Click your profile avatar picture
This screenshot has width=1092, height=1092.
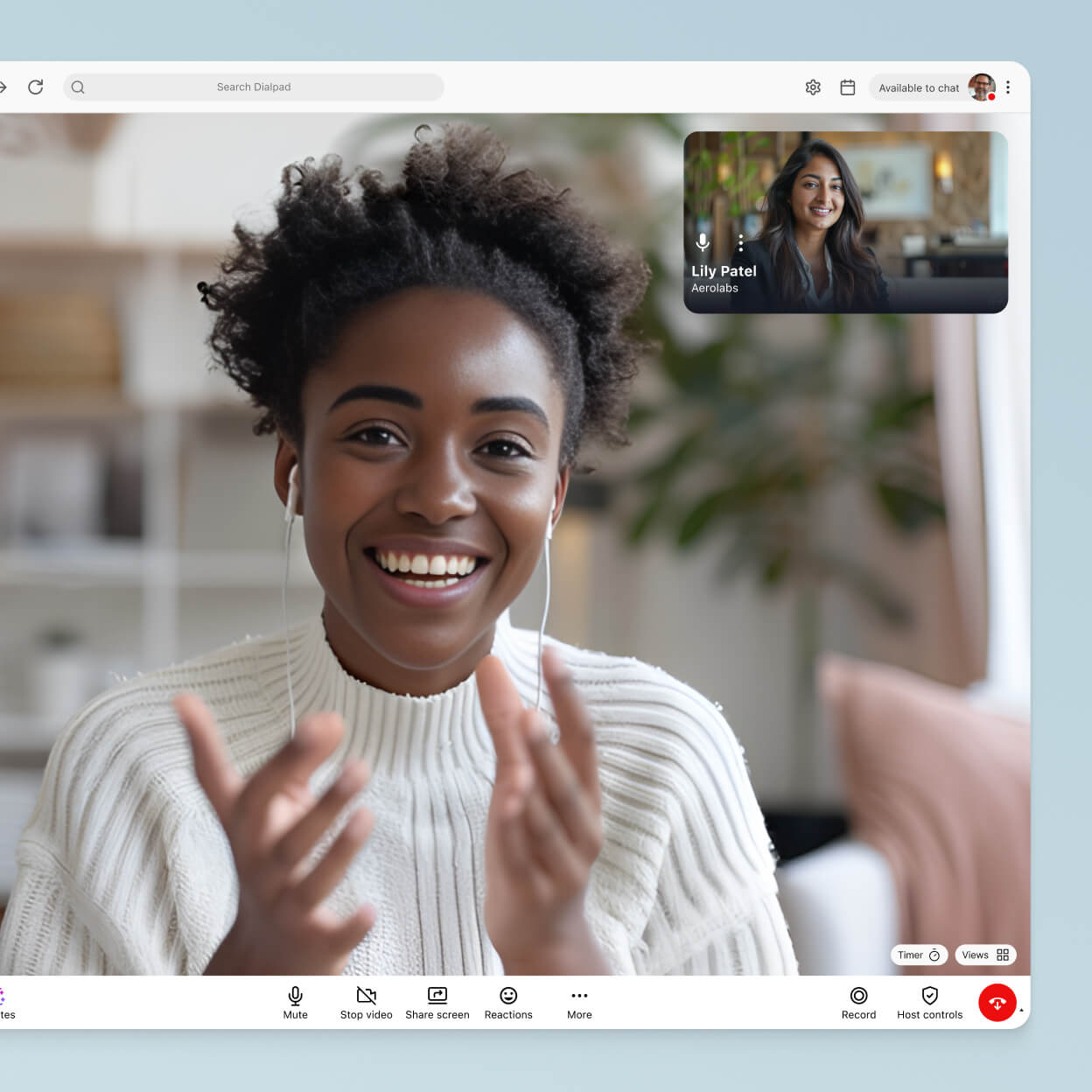982,87
